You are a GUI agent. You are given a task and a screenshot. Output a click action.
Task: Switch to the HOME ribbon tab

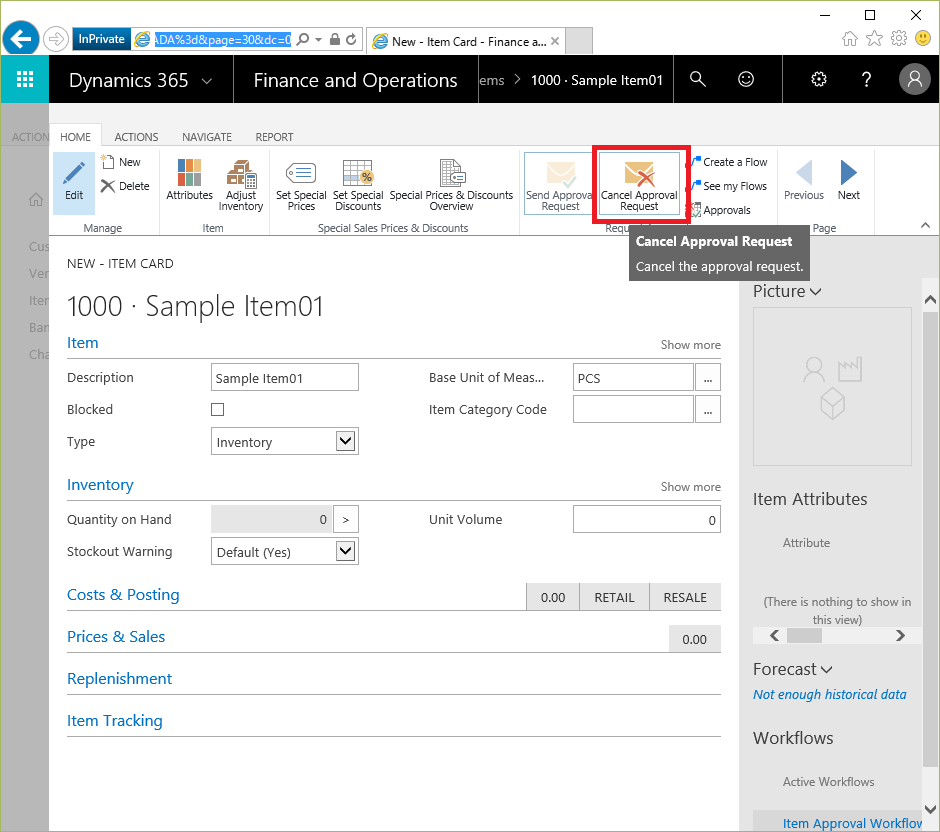pyautogui.click(x=76, y=137)
